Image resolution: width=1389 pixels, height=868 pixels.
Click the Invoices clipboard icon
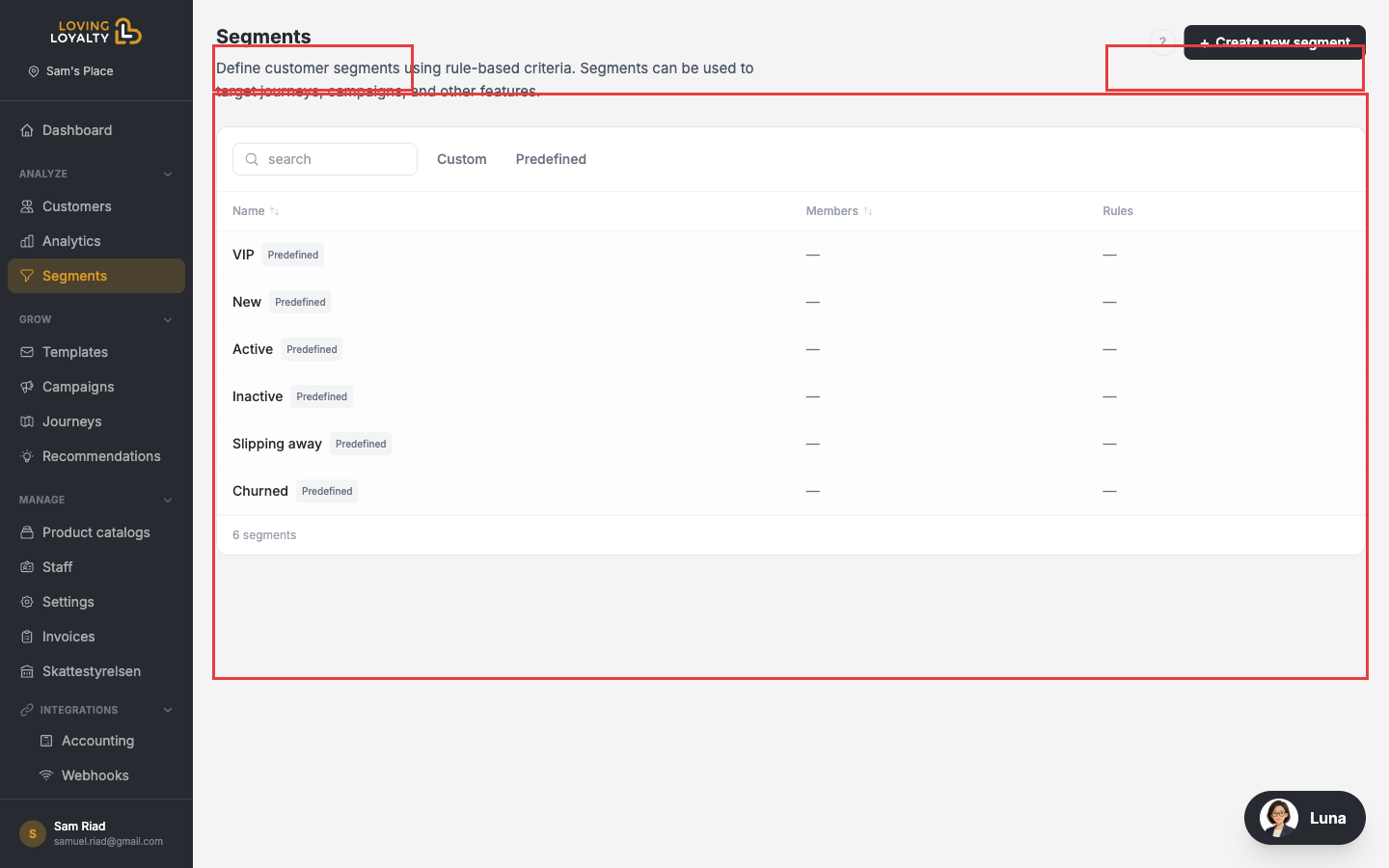click(27, 637)
